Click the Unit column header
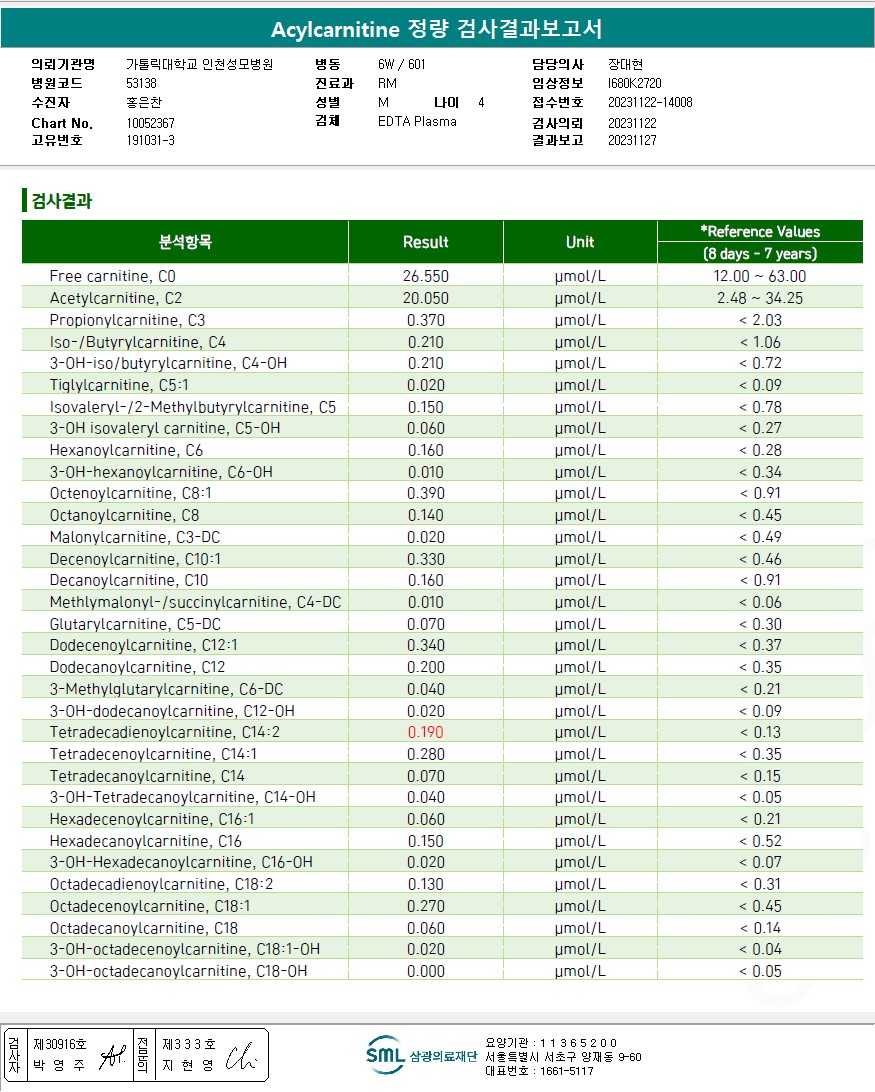The height and width of the screenshot is (1092, 875). (580, 242)
